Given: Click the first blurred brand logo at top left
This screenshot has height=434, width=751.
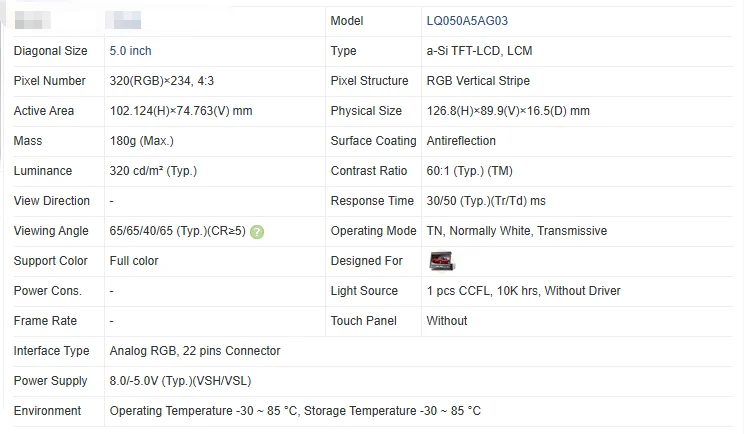Looking at the screenshot, I should tap(33, 21).
